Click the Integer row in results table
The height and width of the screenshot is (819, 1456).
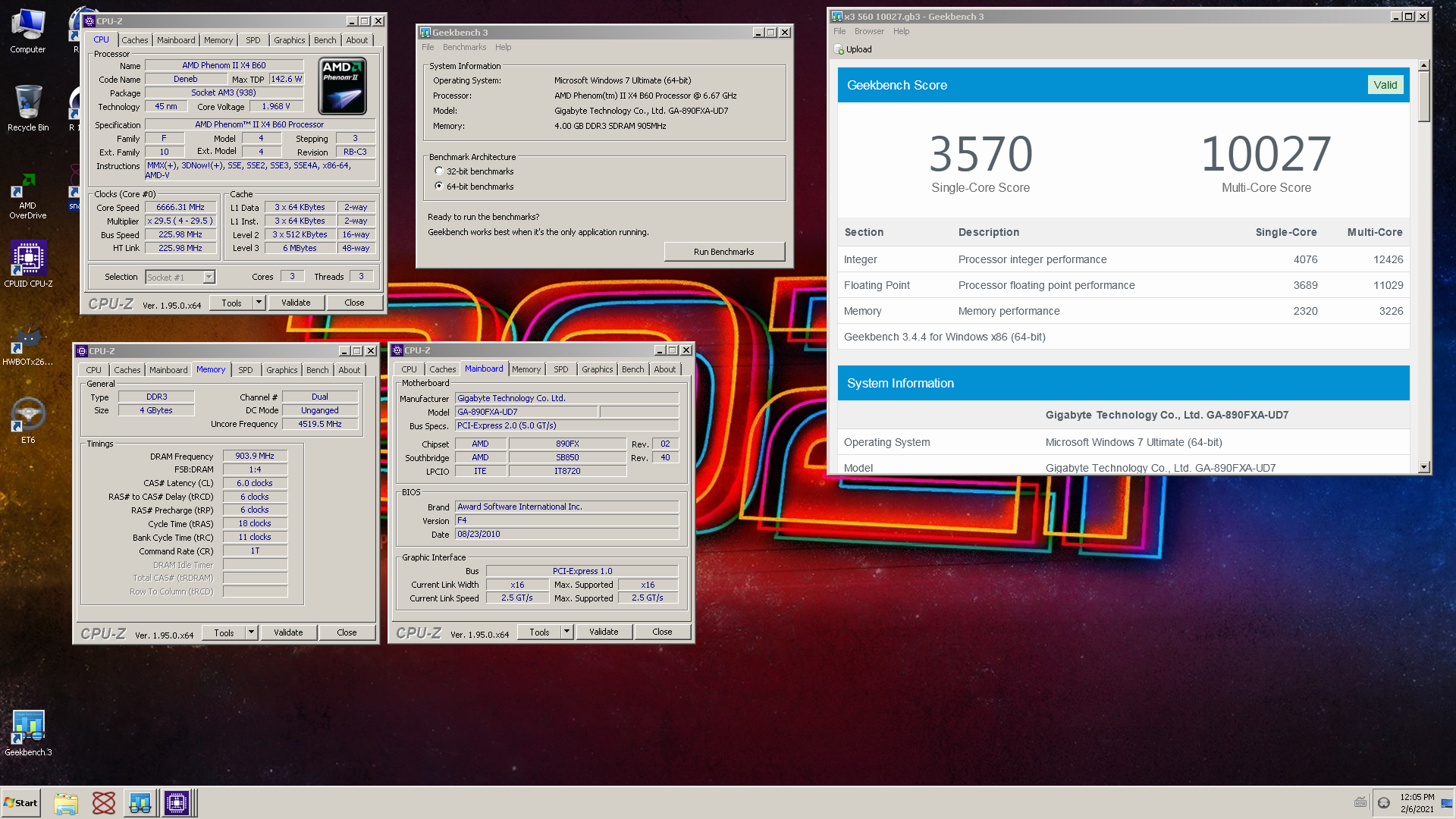1123,259
